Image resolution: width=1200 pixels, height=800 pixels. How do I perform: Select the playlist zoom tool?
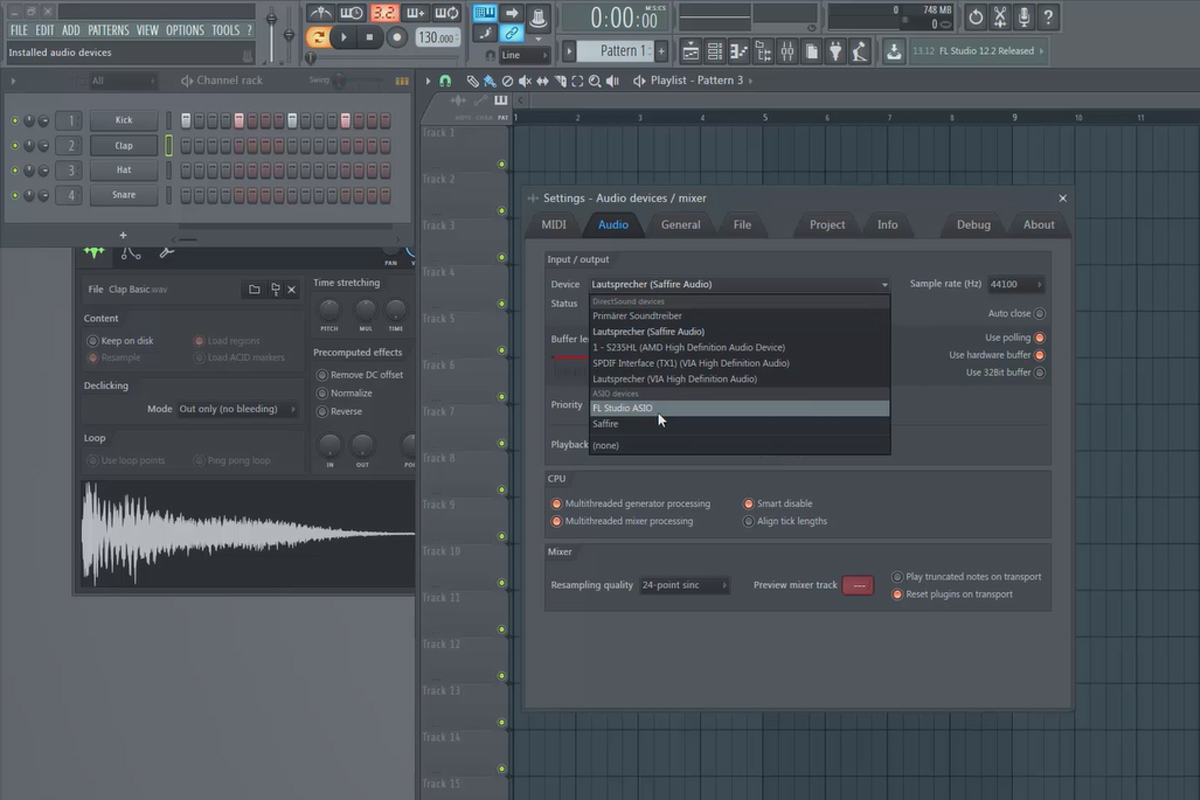click(595, 80)
